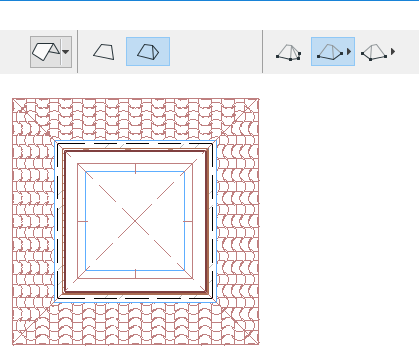The height and width of the screenshot is (361, 419).
Task: Choose the third roof construction method icon
Action: pos(374,52)
